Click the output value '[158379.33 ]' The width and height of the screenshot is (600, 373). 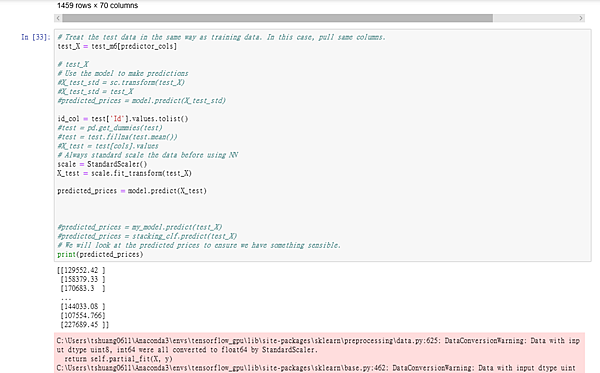coord(83,279)
